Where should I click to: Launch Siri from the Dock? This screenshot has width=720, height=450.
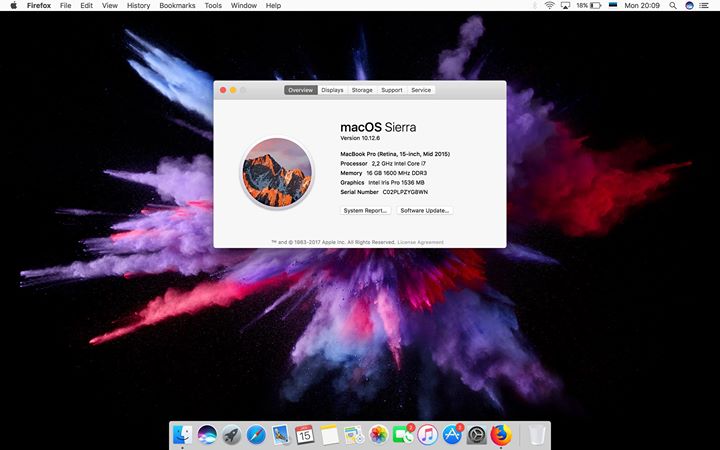(207, 434)
